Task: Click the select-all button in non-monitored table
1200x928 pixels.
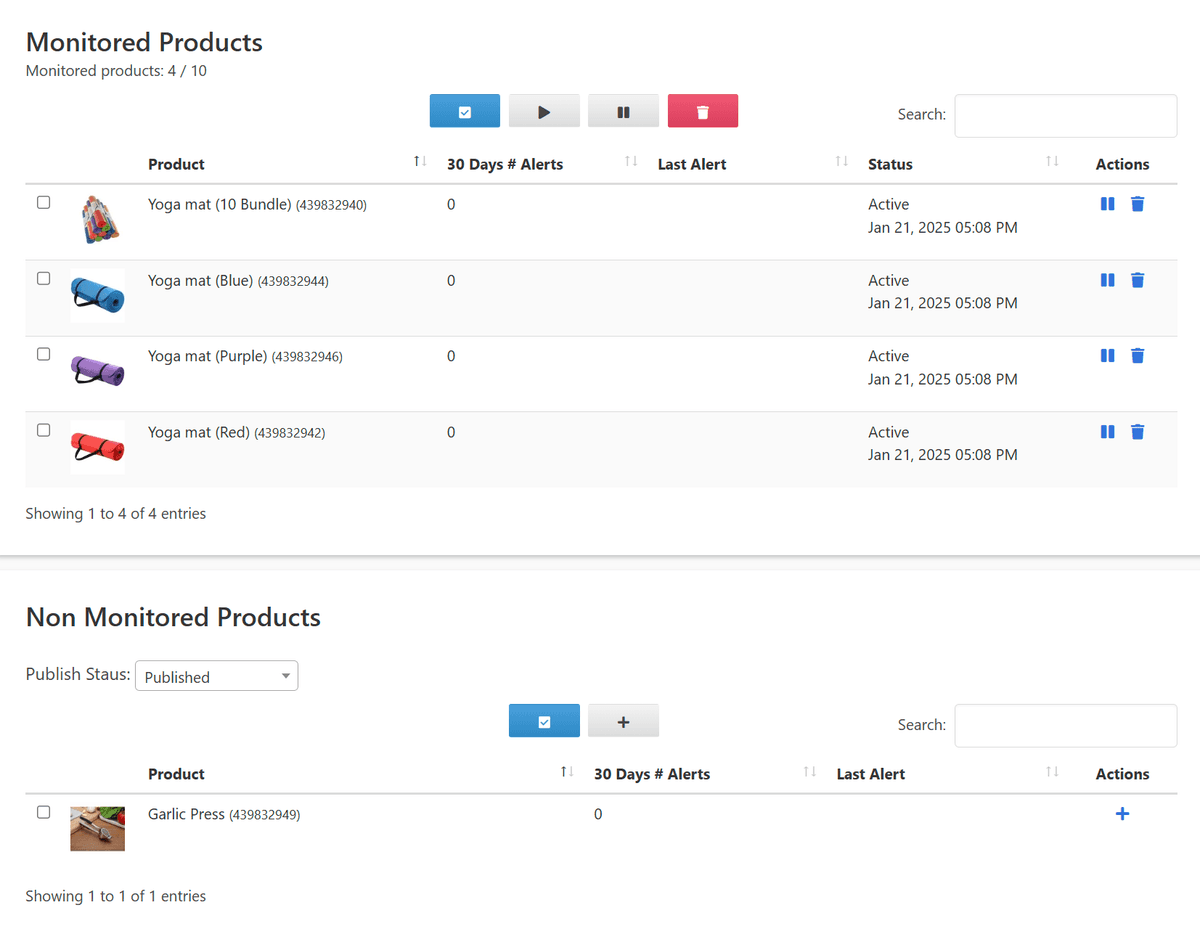Action: point(544,720)
